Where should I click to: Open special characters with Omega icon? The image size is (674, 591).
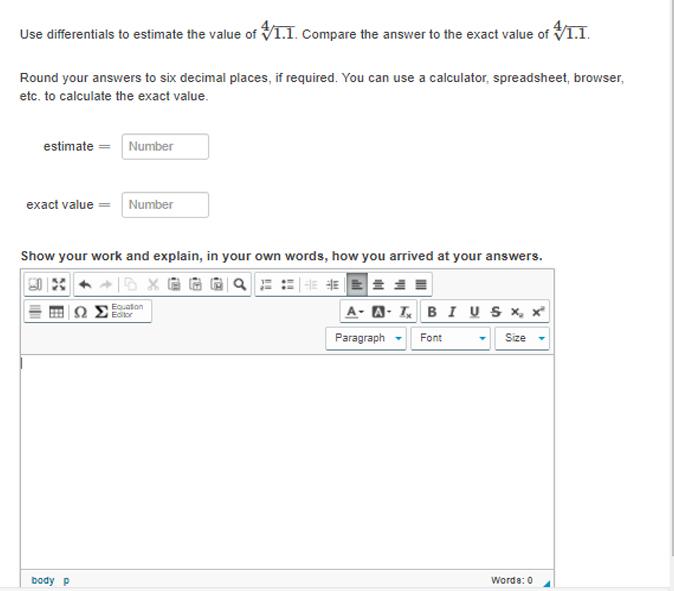[x=80, y=312]
